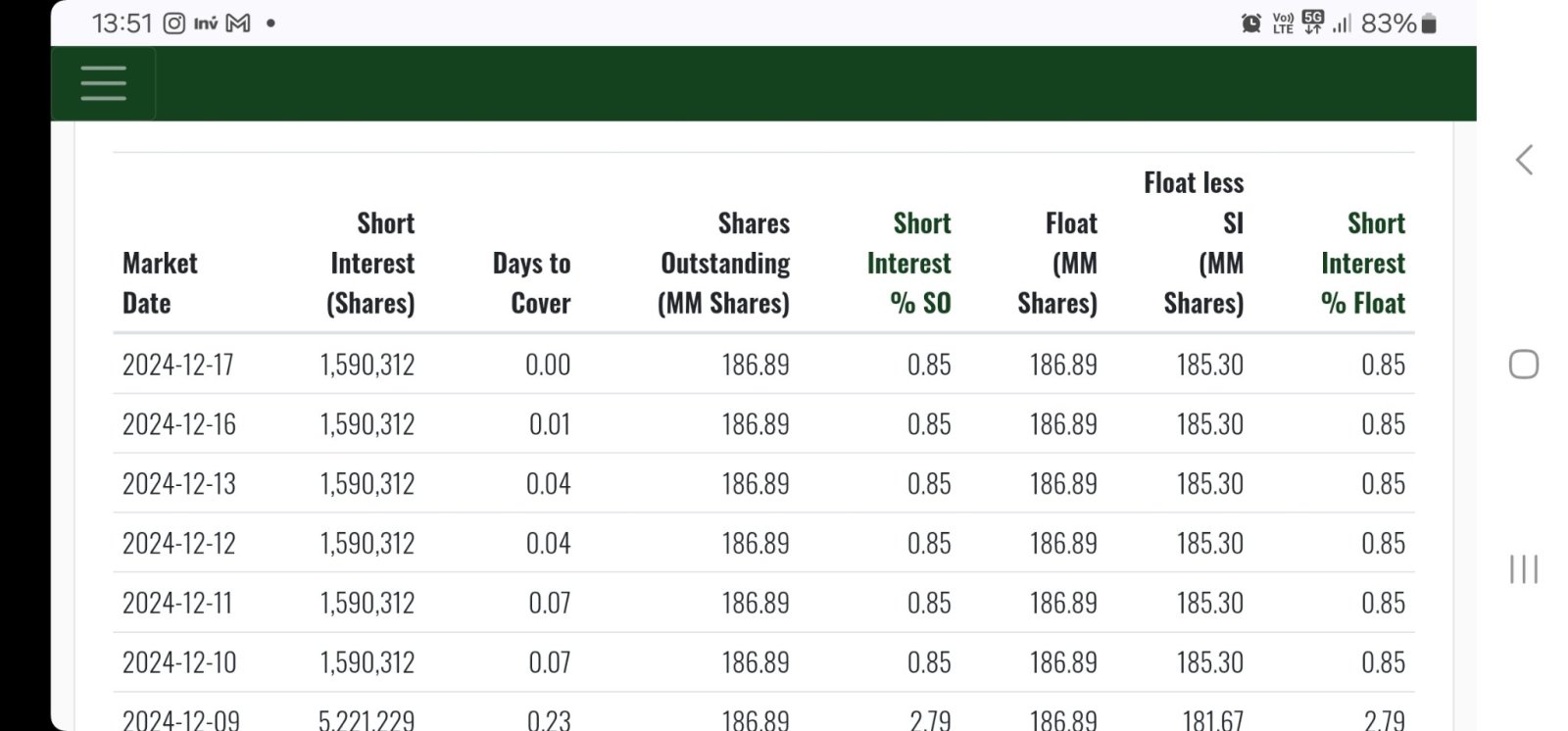
Task: Select Float less SI 185.30 for 2024-12-16
Action: 1210,424
